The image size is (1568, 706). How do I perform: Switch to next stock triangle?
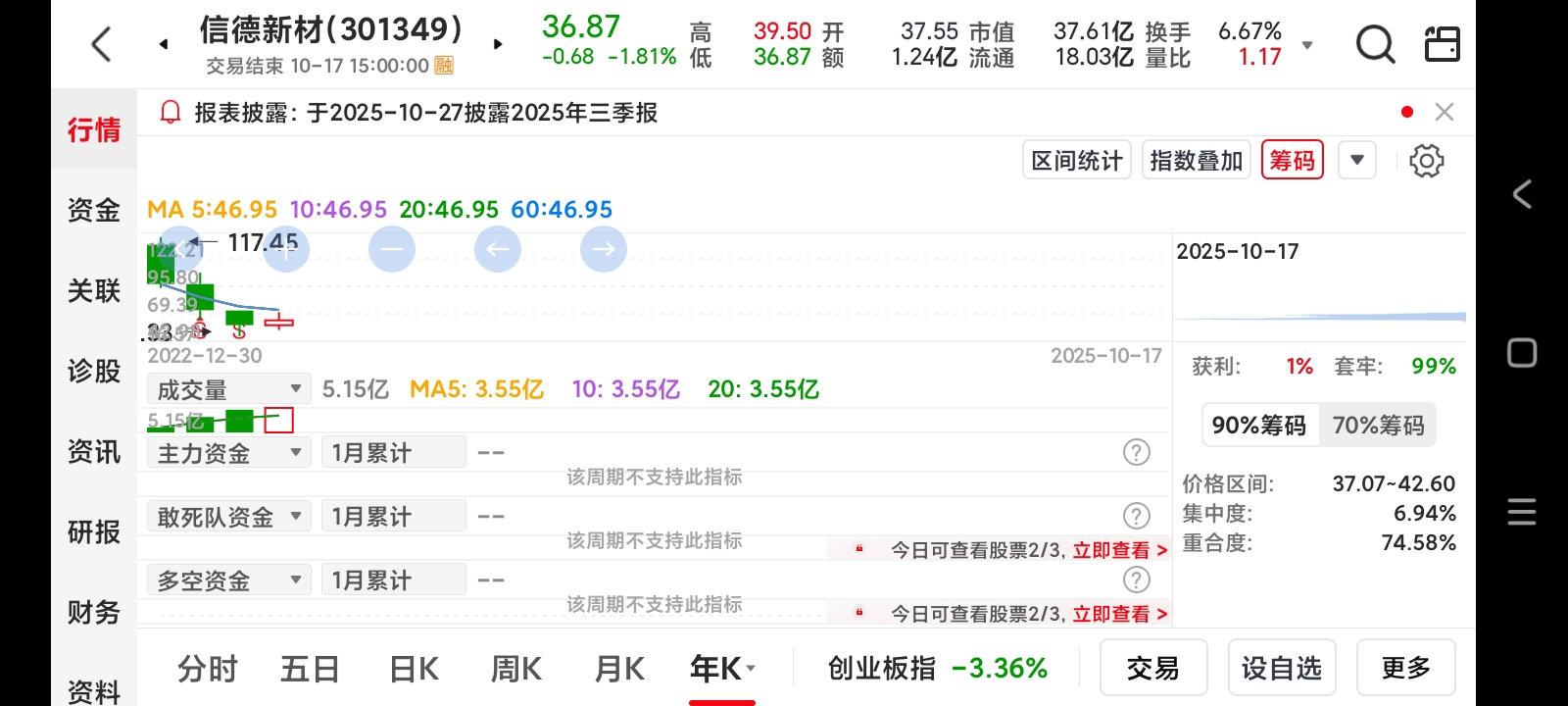pos(498,44)
